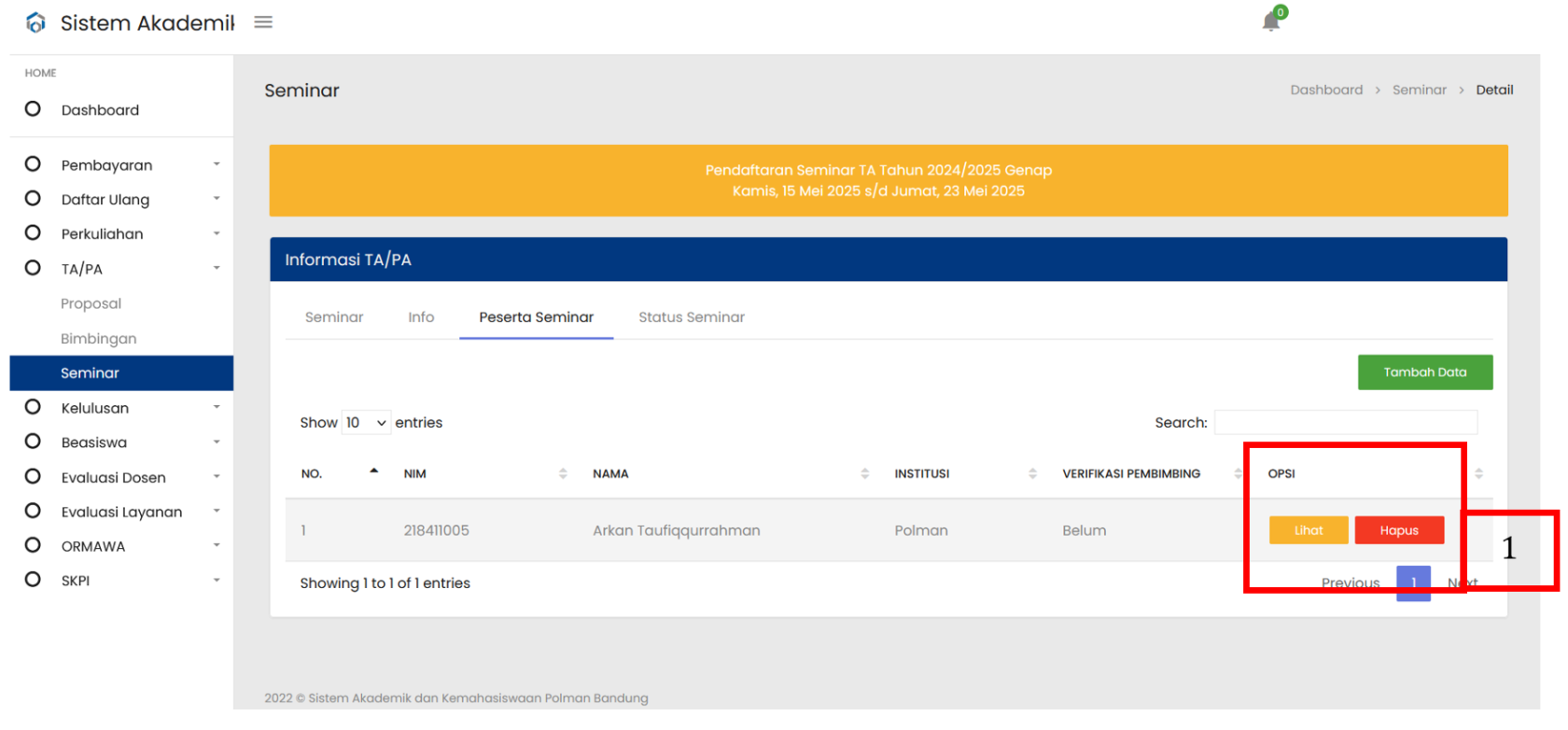Screen dimensions: 1568x730
Task: Open the entries count dropdown
Action: pyautogui.click(x=366, y=423)
